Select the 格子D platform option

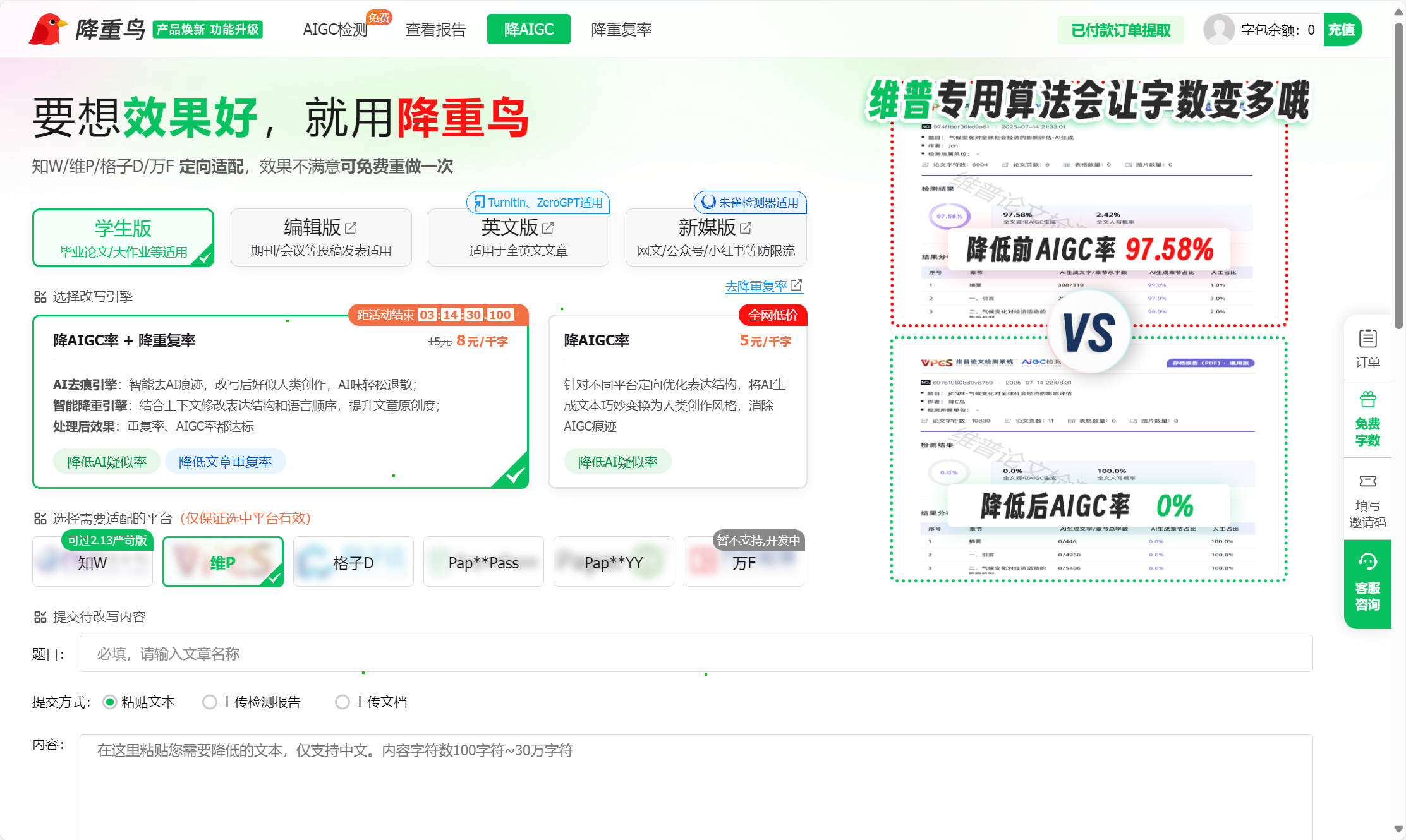click(353, 562)
